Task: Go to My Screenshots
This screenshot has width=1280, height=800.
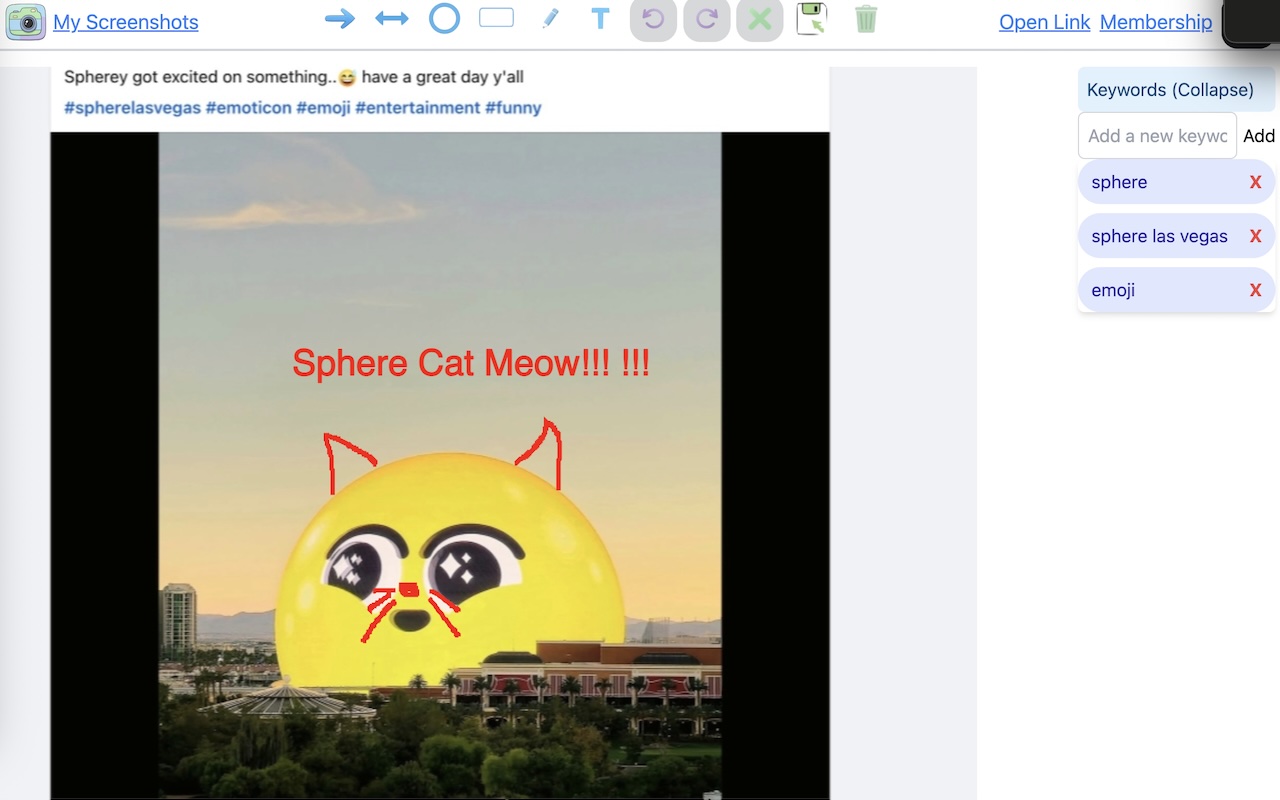Action: point(126,22)
